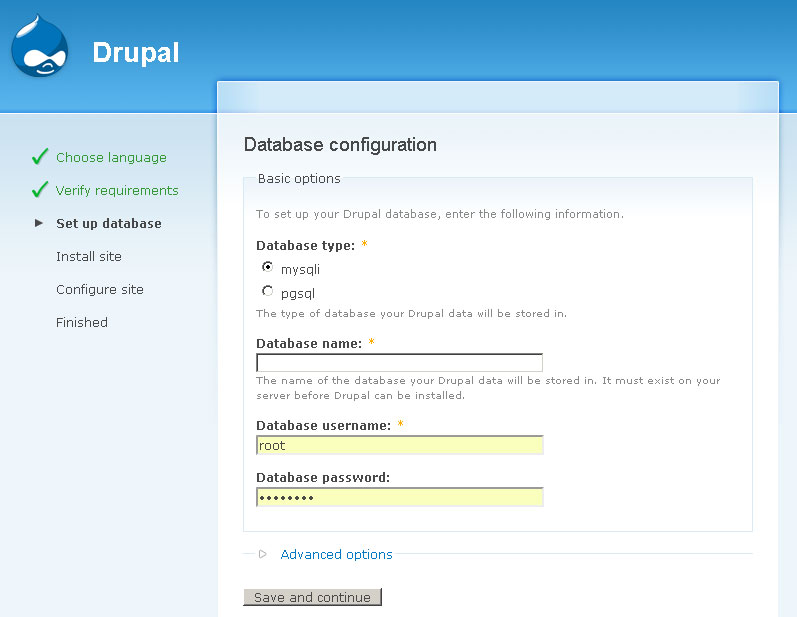This screenshot has height=617, width=797.
Task: Click arrow marker beside Set up database
Action: [39, 223]
